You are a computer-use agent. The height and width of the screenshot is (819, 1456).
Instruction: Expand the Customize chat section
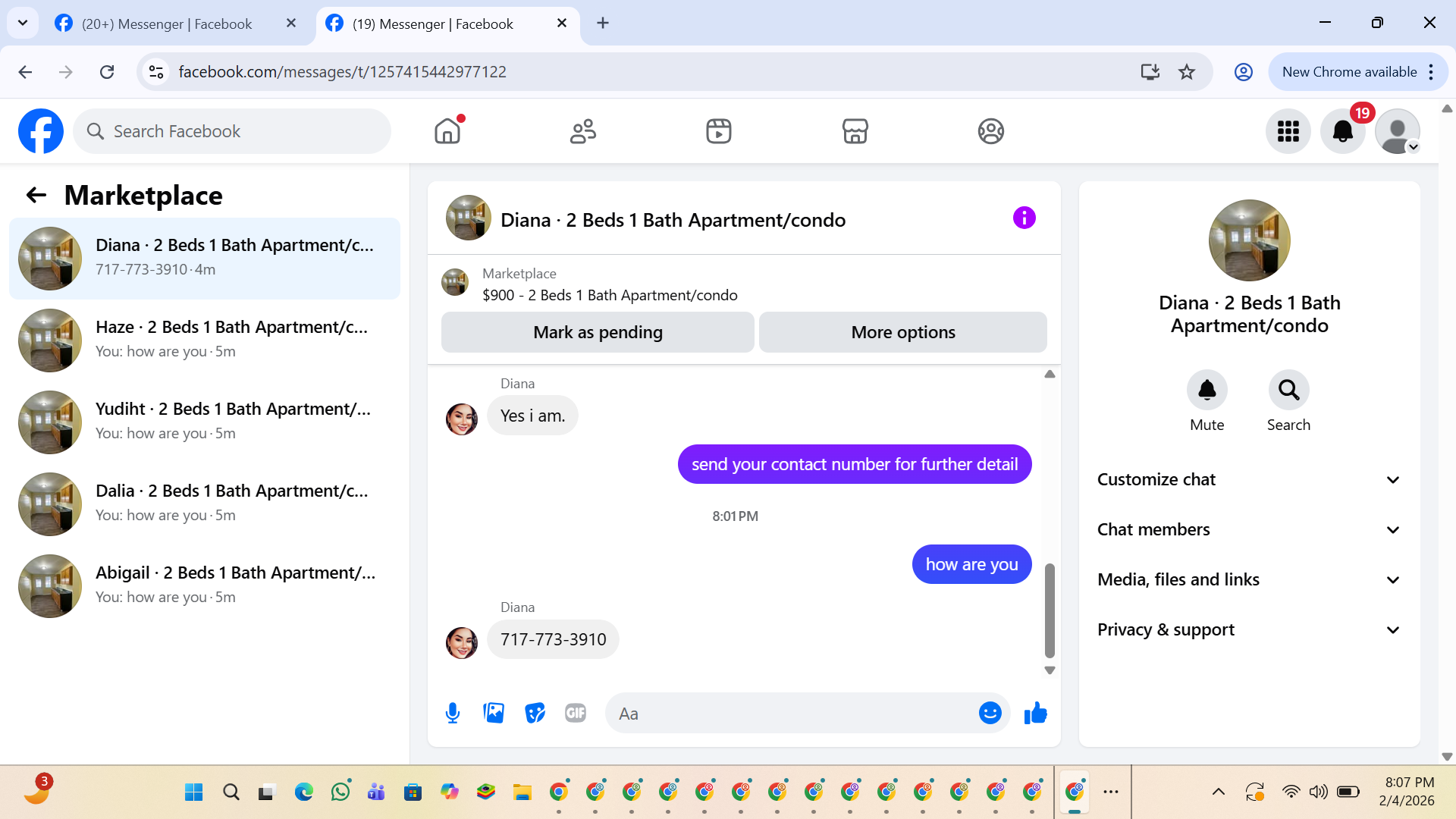[1249, 479]
